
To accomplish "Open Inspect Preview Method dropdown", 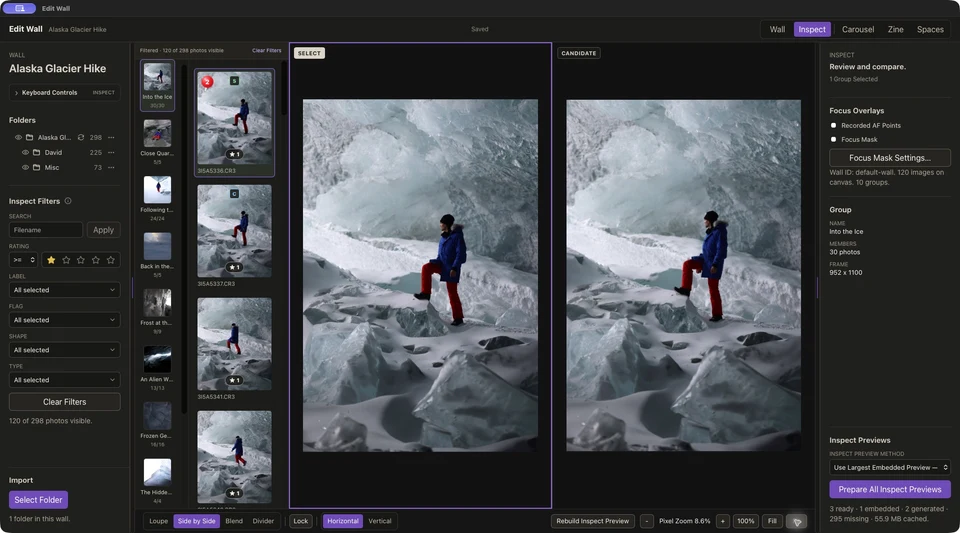I will 890,468.
